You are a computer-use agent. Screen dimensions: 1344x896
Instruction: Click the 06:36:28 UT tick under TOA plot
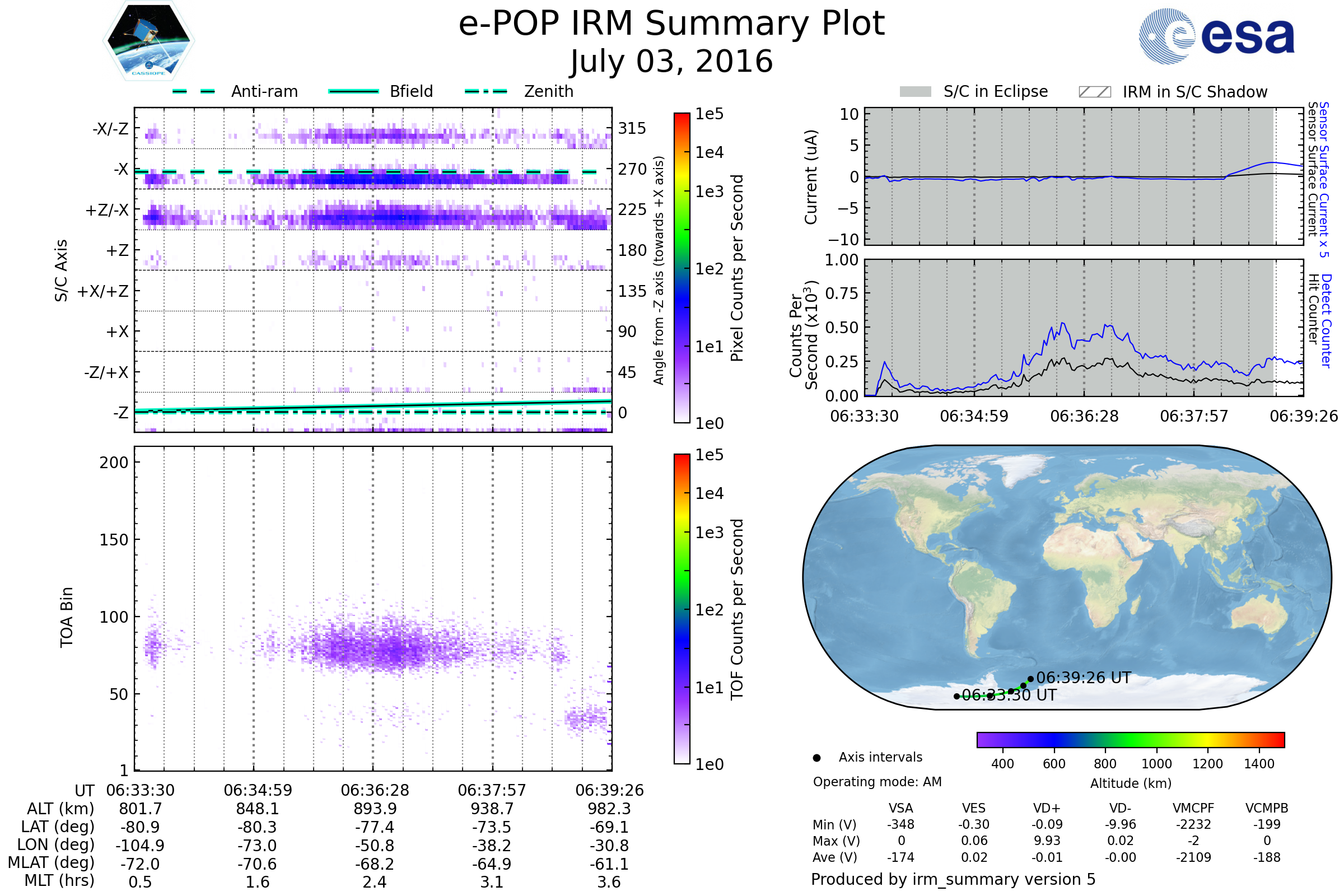[x=375, y=790]
